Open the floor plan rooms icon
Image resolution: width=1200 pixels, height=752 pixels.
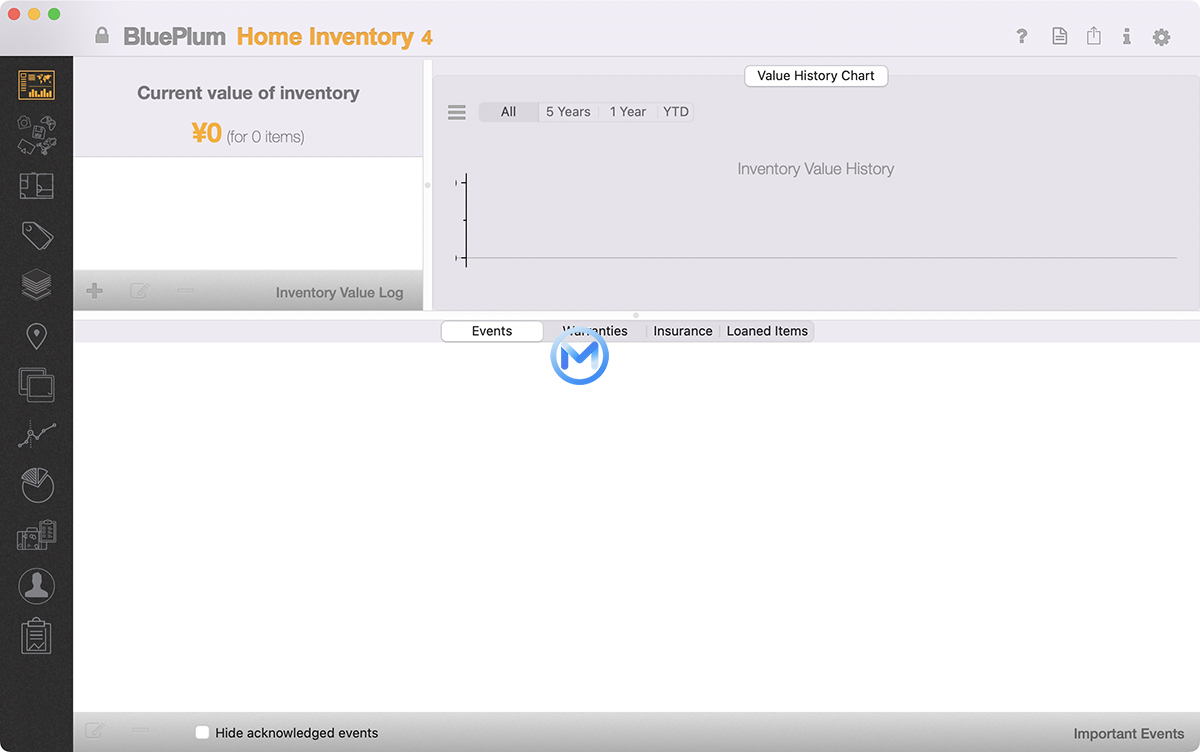coord(37,186)
